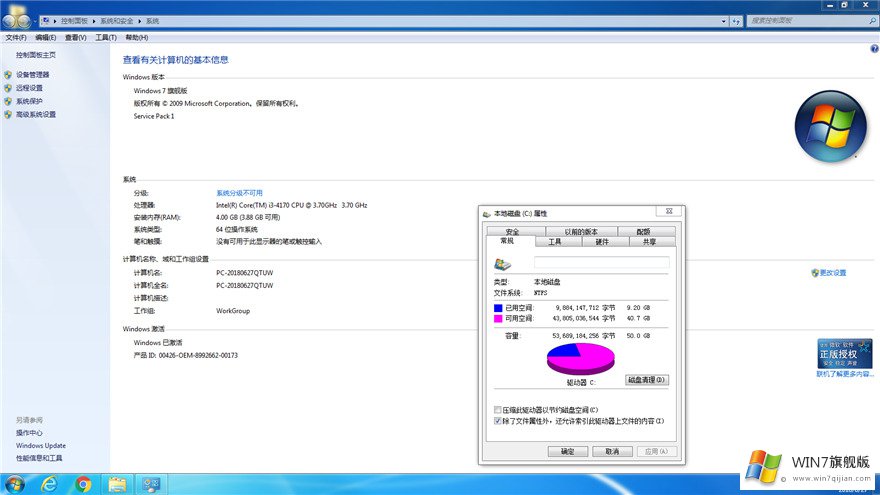Open the Windows Start menu orb
The height and width of the screenshot is (495, 880).
(x=15, y=484)
